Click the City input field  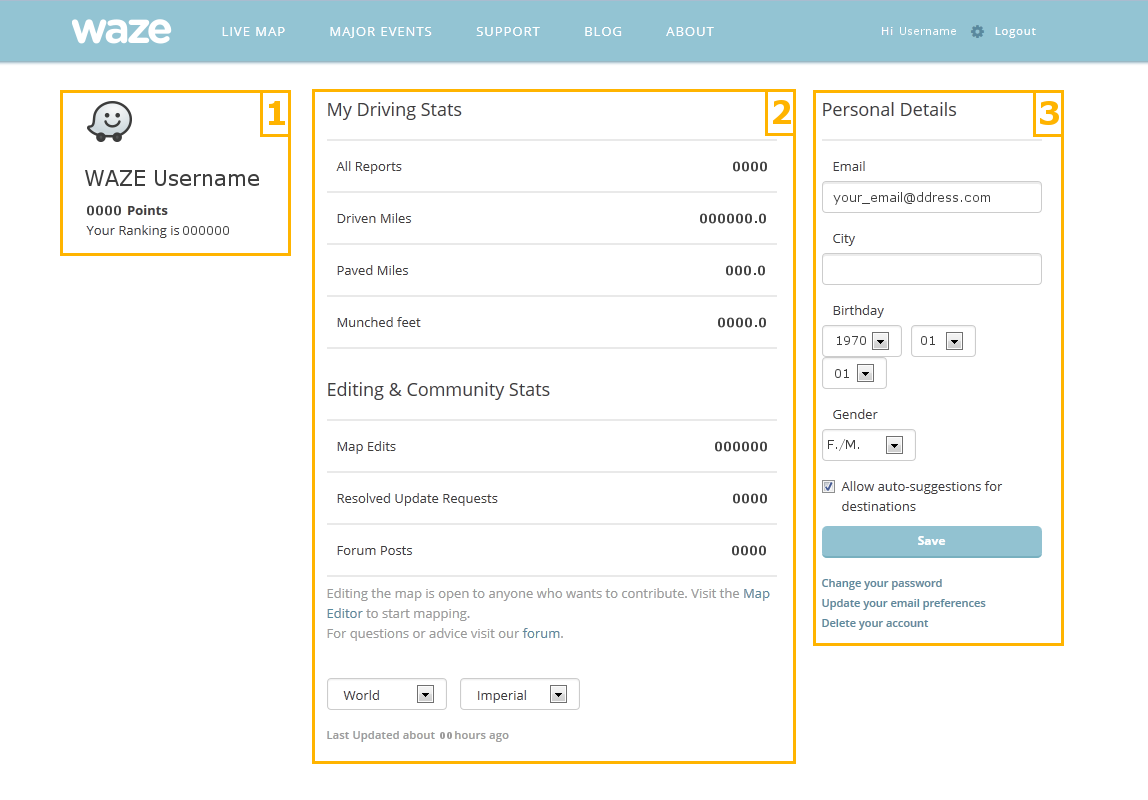pos(931,269)
